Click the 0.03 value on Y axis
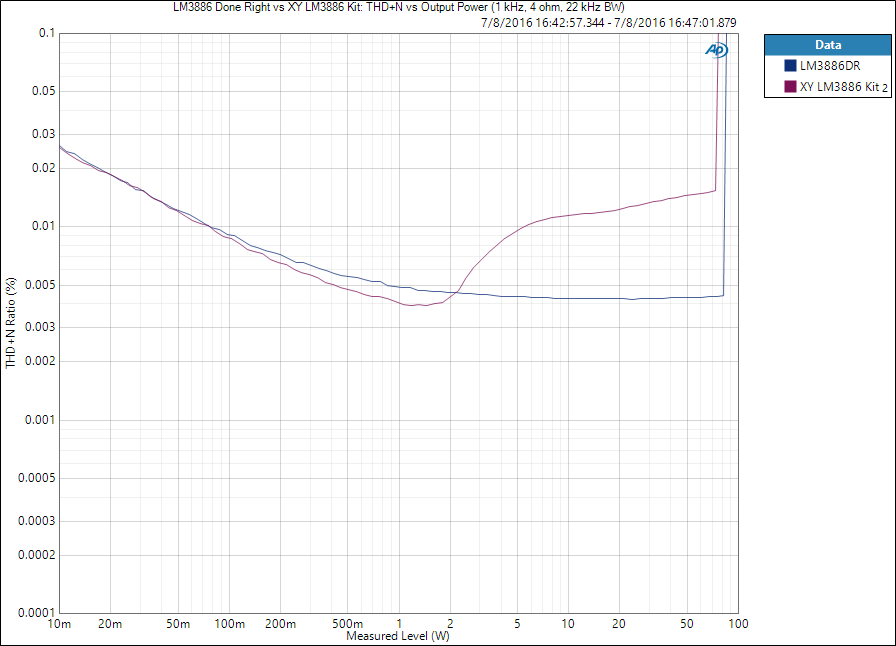 (43, 134)
